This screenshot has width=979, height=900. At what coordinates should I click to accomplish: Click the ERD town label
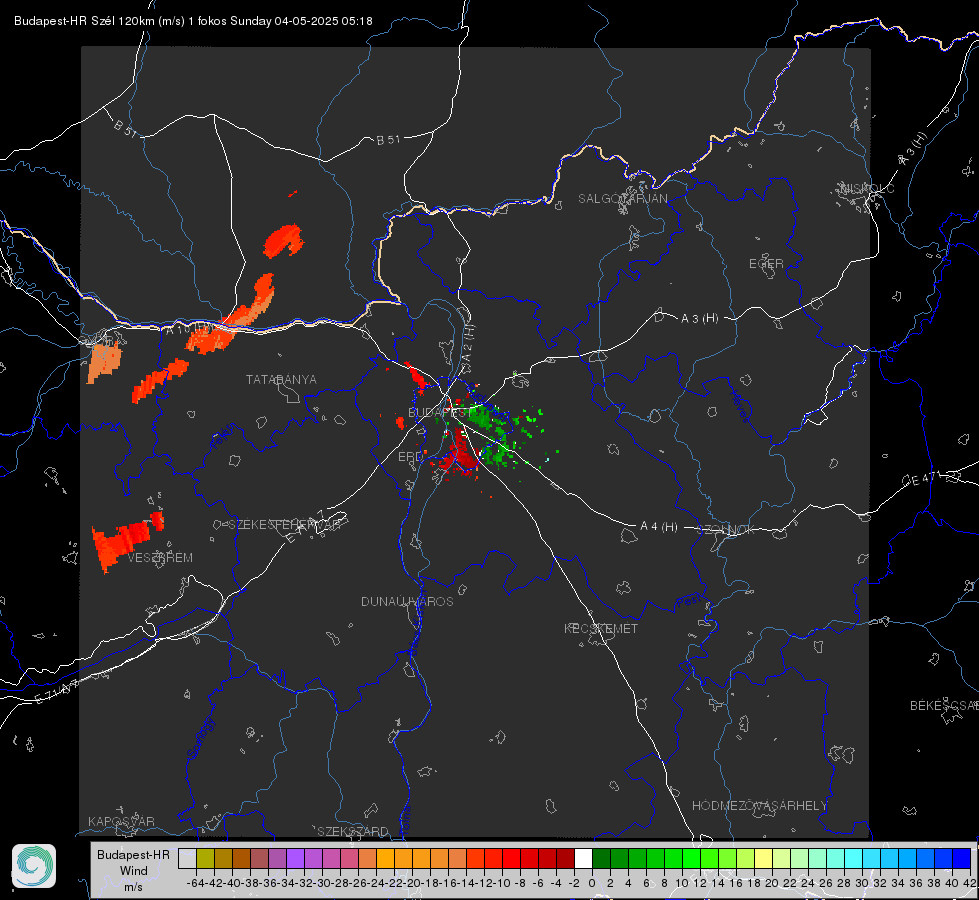410,457
